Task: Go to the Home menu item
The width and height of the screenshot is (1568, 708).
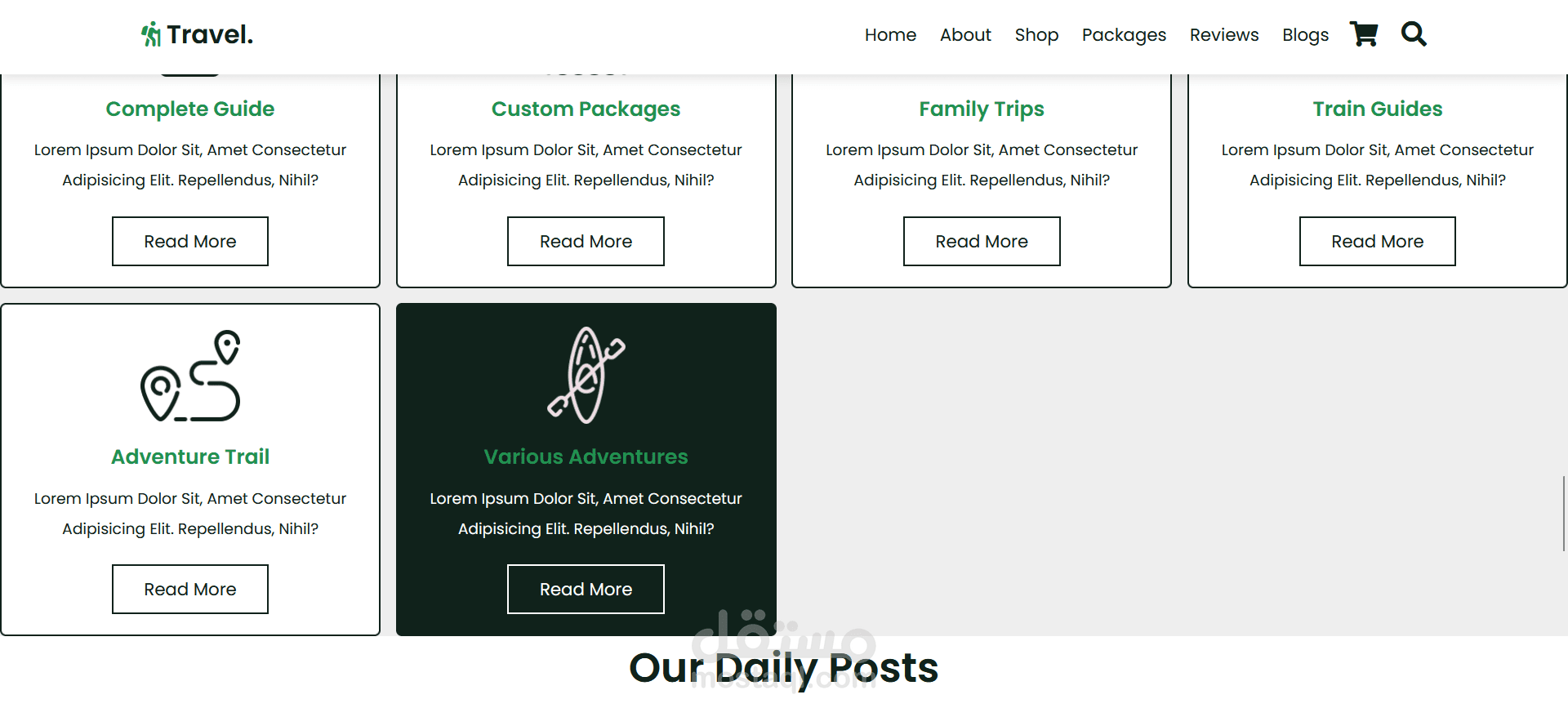Action: (x=890, y=35)
